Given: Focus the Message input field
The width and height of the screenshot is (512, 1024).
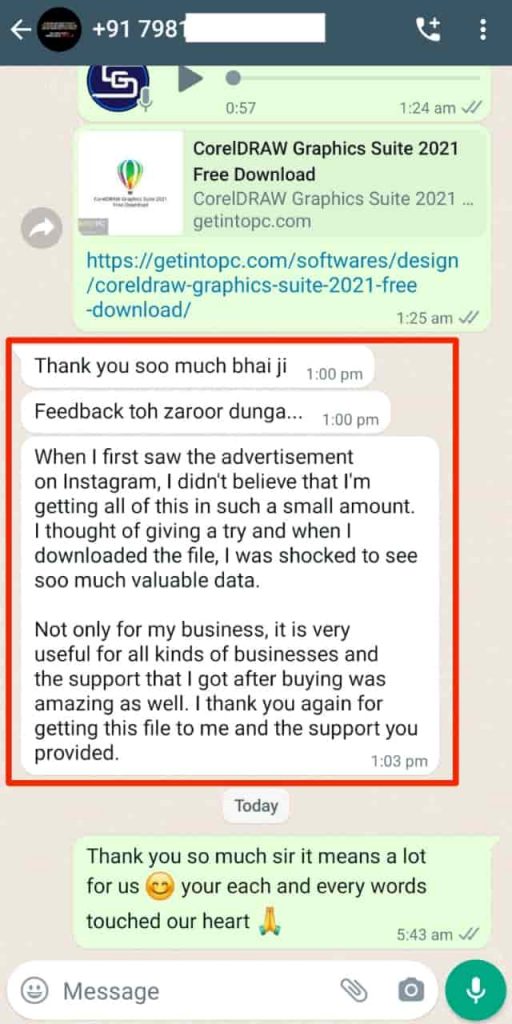Looking at the screenshot, I should pyautogui.click(x=196, y=991).
